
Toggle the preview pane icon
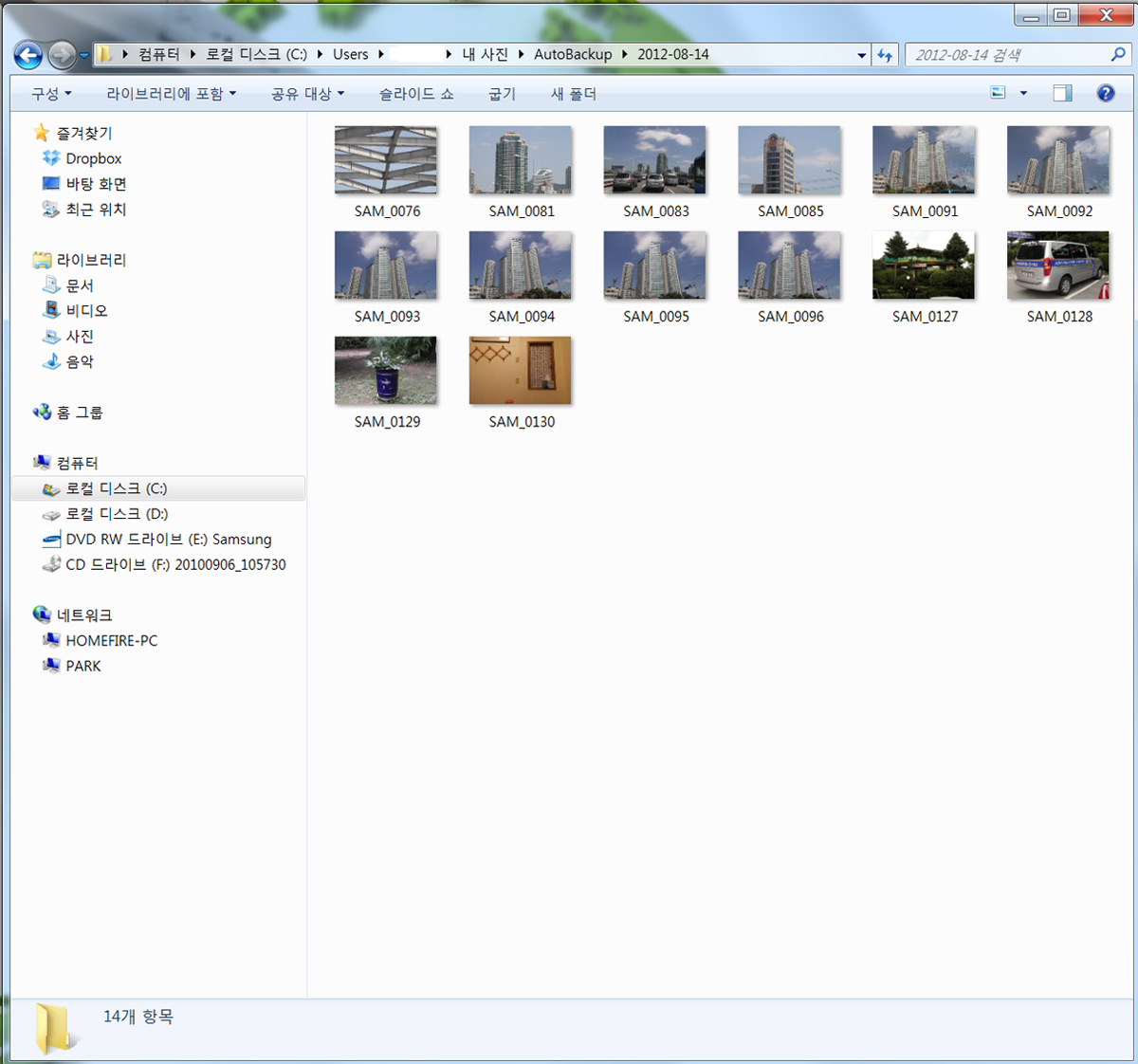tap(1062, 93)
